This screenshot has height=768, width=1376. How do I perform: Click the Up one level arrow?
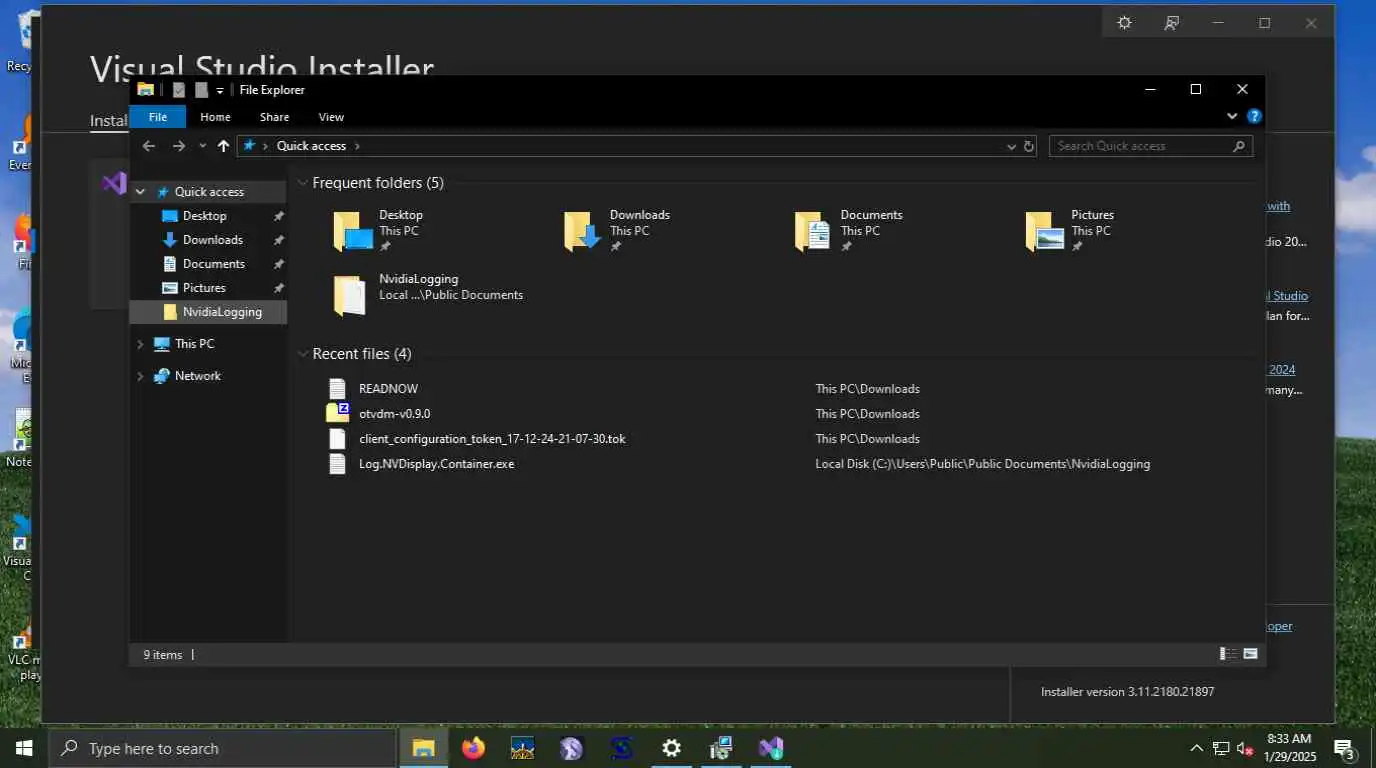223,146
